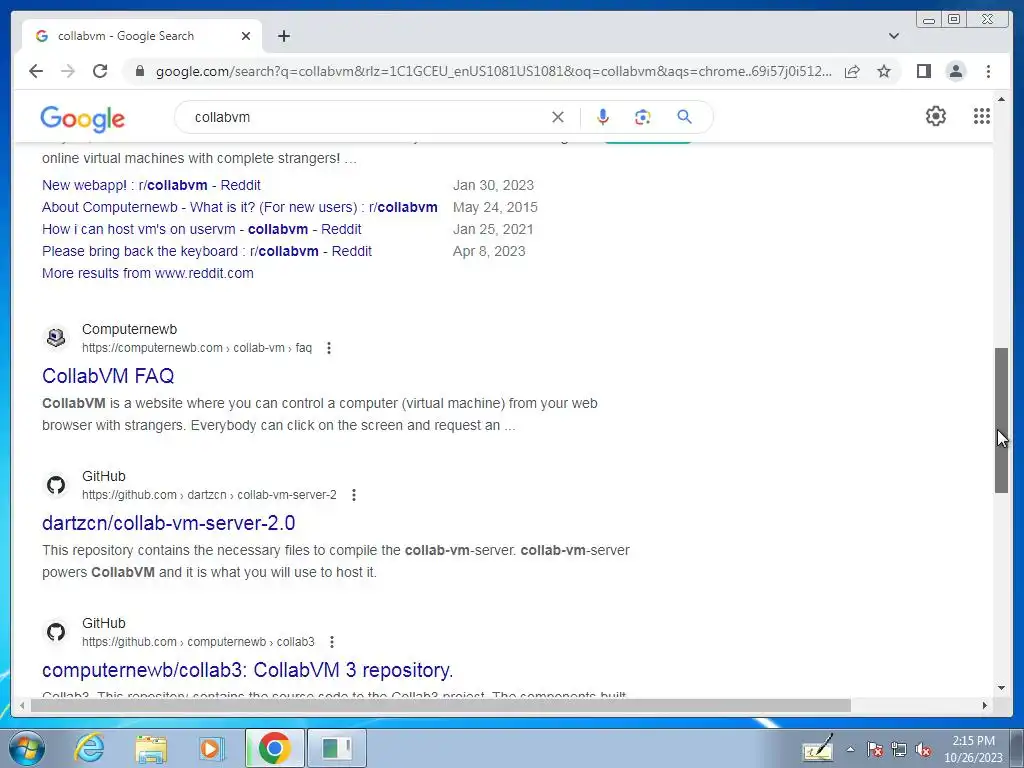
Task: Open a new browser tab
Action: 283,36
